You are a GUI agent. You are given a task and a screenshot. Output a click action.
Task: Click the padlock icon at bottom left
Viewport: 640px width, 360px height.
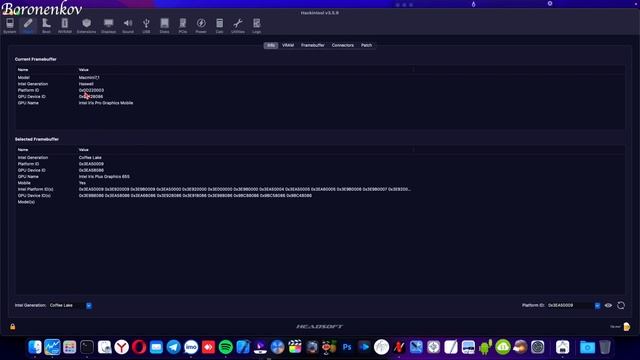pos(13,327)
